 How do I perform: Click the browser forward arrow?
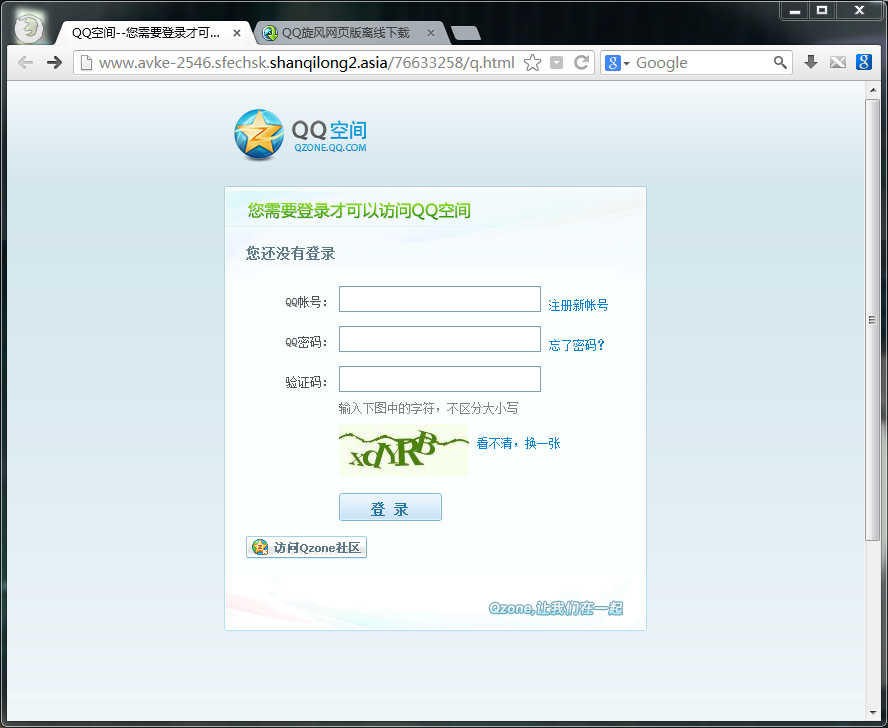[x=54, y=62]
